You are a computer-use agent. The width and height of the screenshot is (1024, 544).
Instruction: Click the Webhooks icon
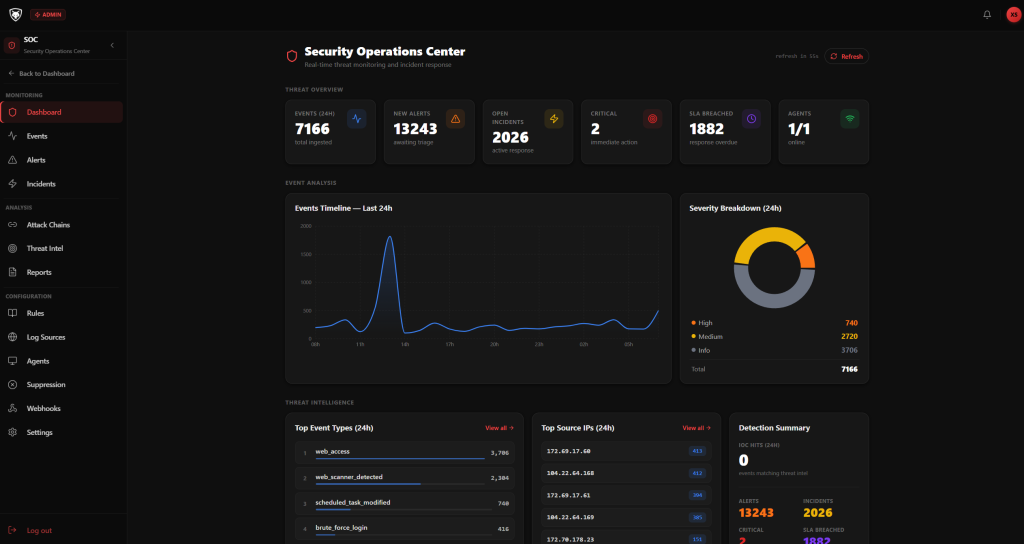point(12,408)
